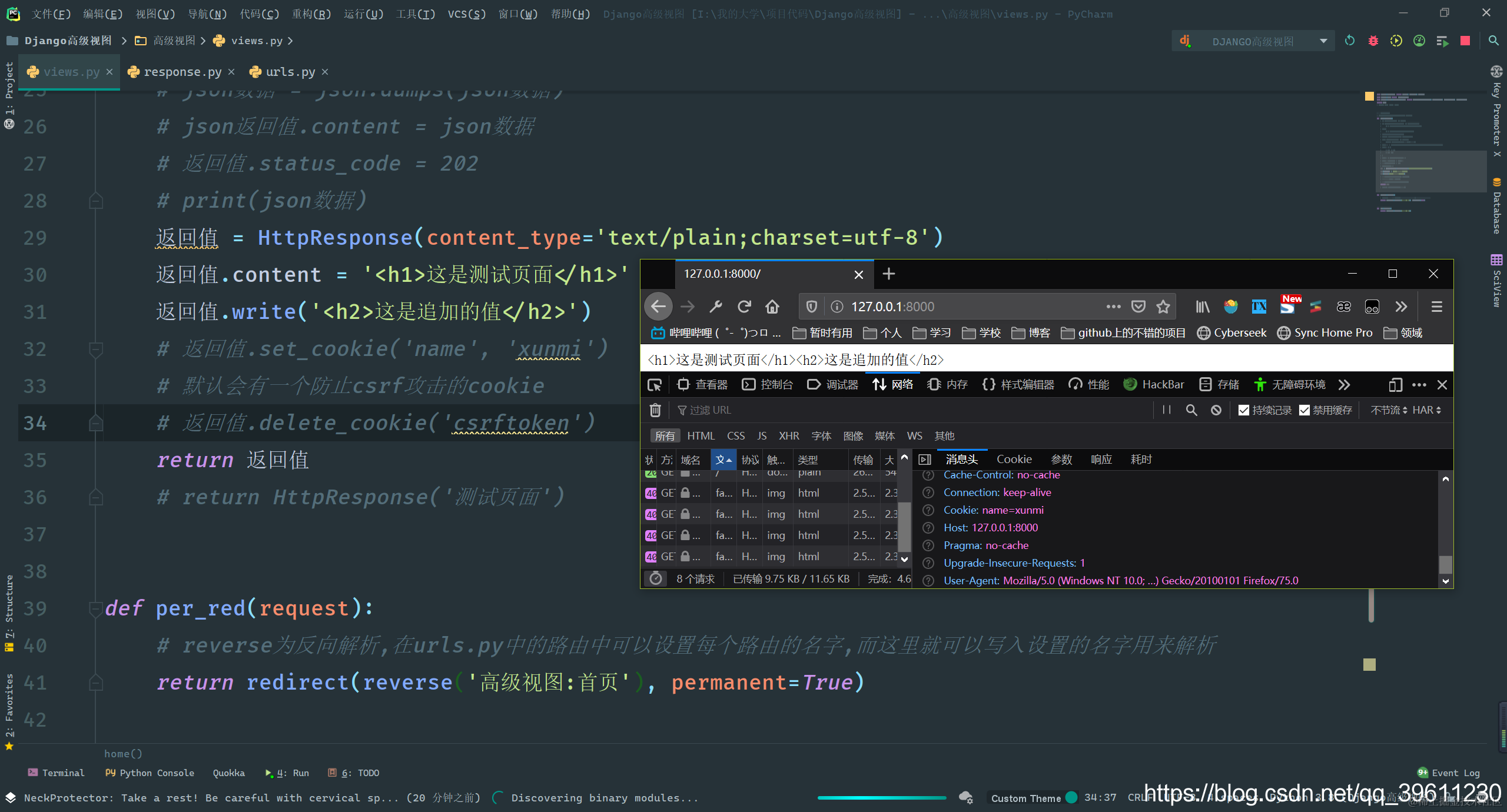Toggle code fold marker at line 32
The image size is (1507, 812).
(95, 349)
